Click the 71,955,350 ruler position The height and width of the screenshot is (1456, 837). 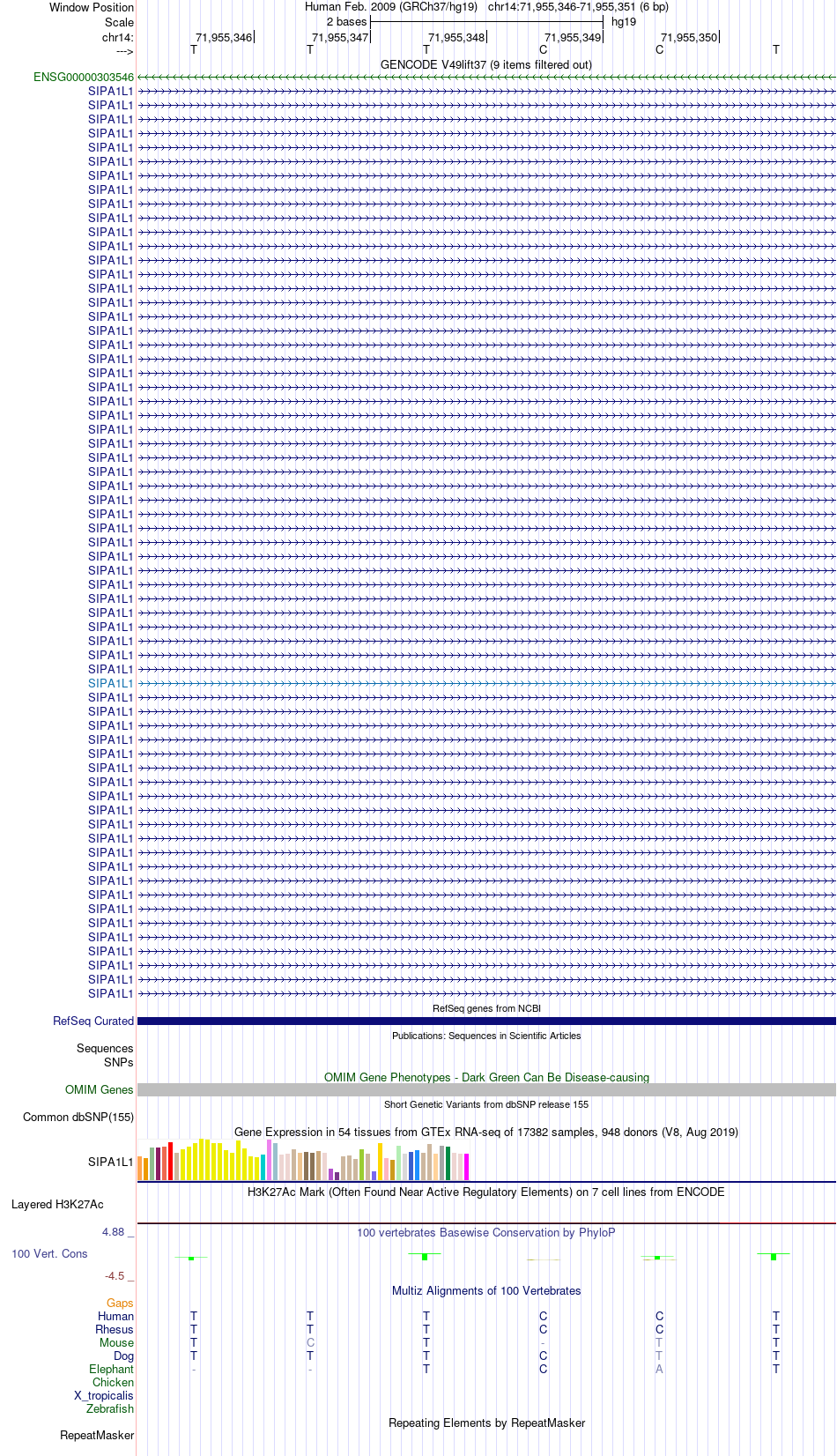click(x=689, y=38)
